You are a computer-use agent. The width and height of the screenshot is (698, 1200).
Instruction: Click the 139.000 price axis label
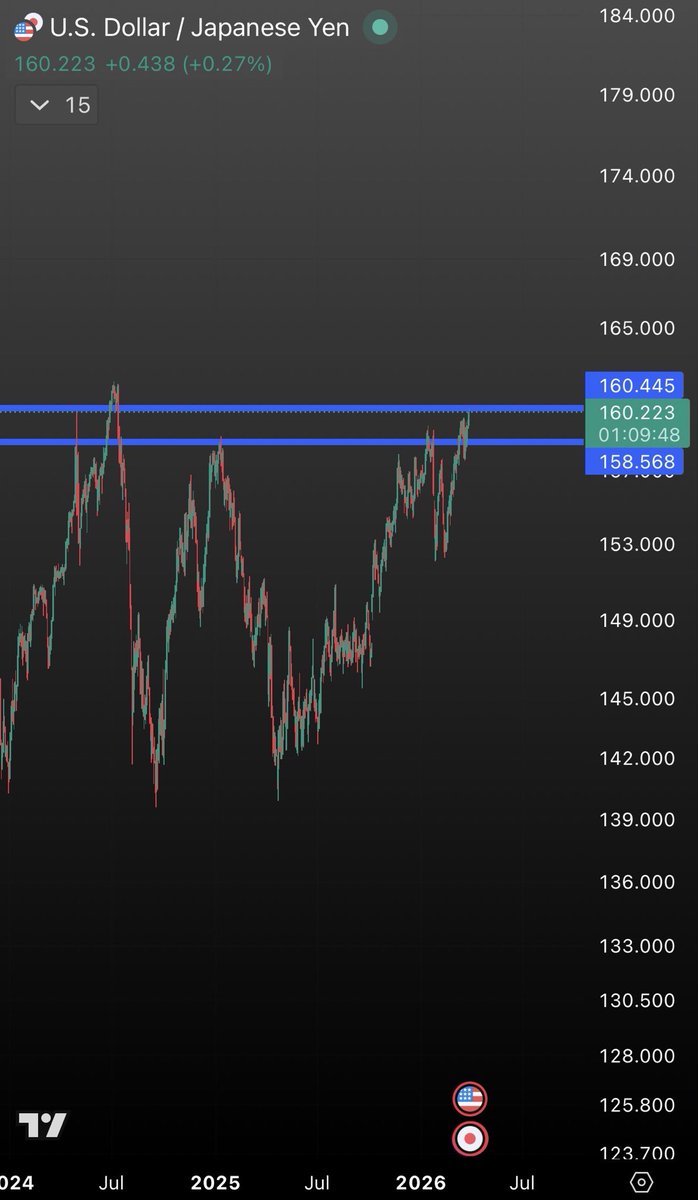pyautogui.click(x=637, y=820)
